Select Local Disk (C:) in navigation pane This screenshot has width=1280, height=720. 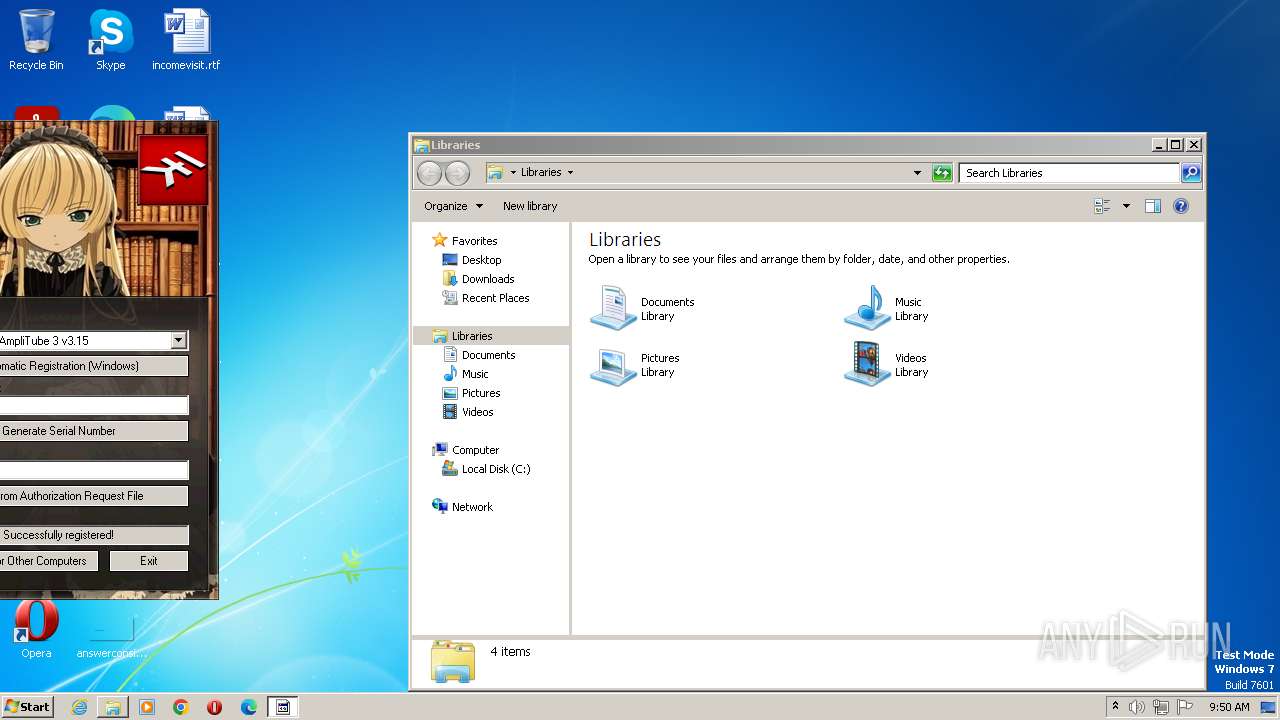pyautogui.click(x=496, y=469)
